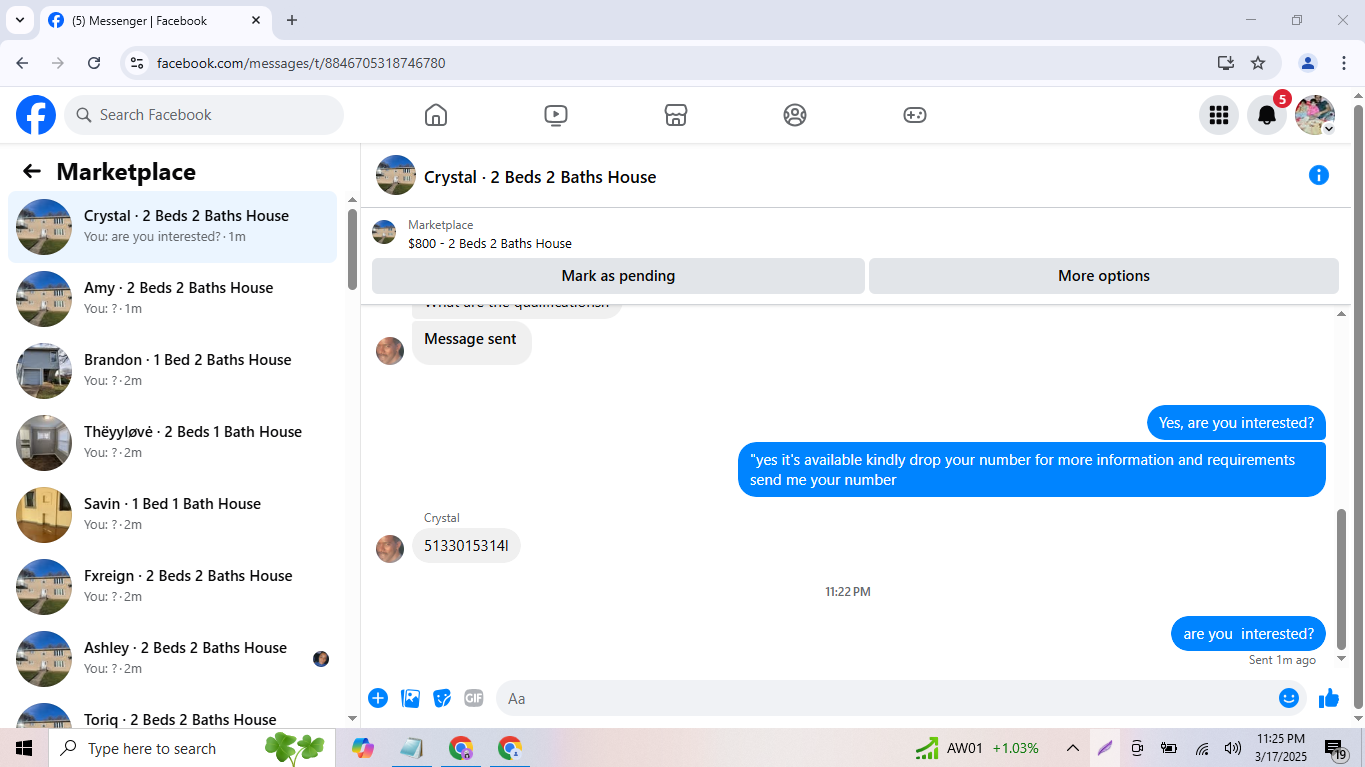Open the account profile picture menu
Screen dimensions: 1365x767
tap(1315, 115)
